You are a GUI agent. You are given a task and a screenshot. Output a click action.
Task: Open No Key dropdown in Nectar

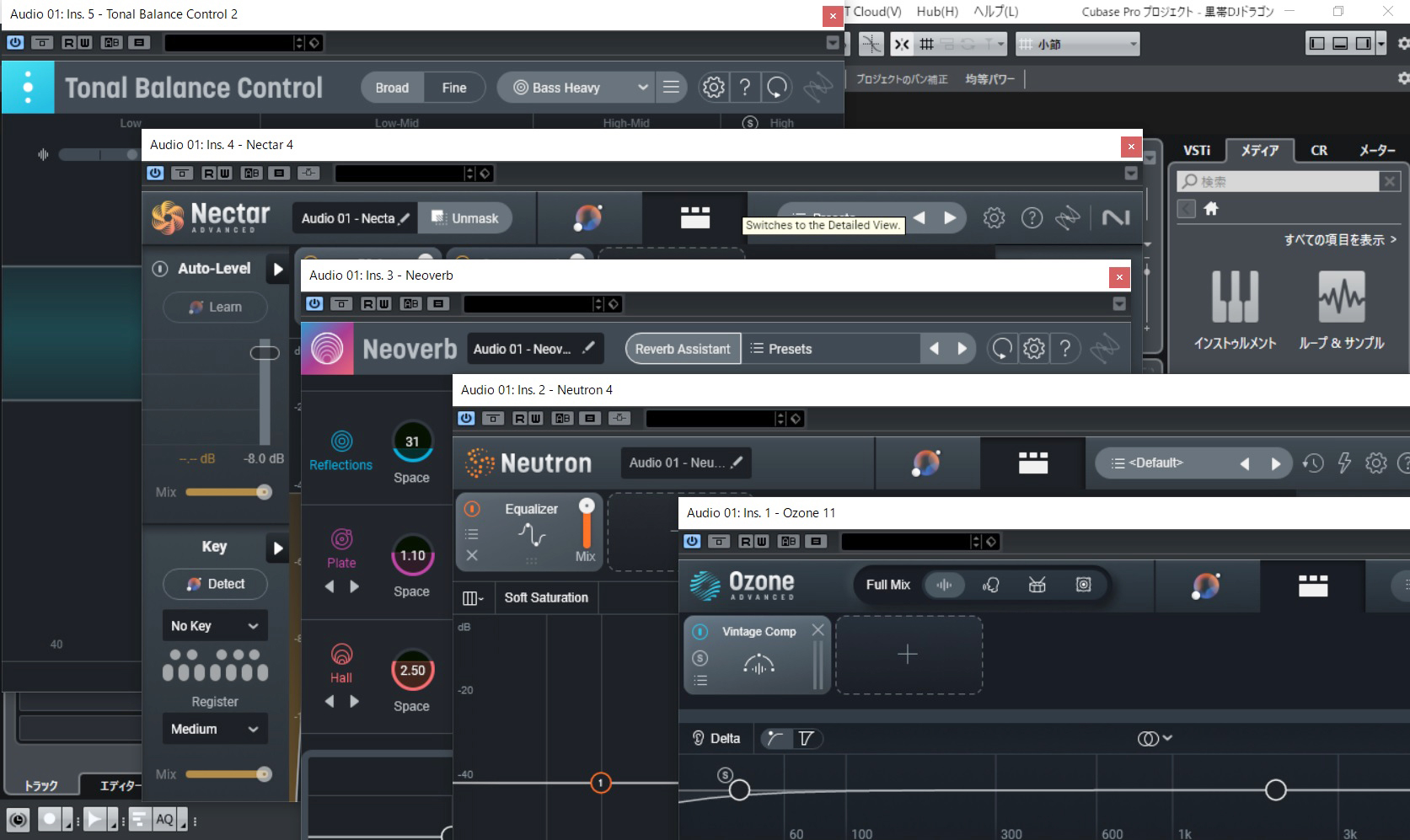[x=214, y=626]
